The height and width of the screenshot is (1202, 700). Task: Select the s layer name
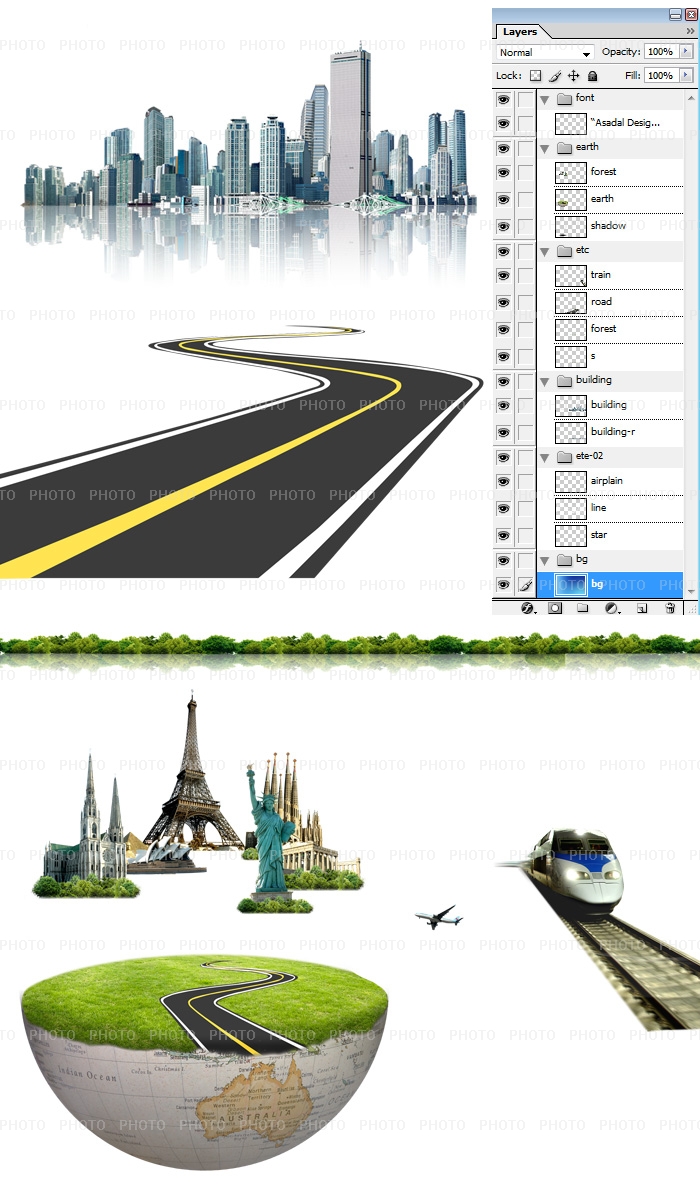[x=593, y=355]
